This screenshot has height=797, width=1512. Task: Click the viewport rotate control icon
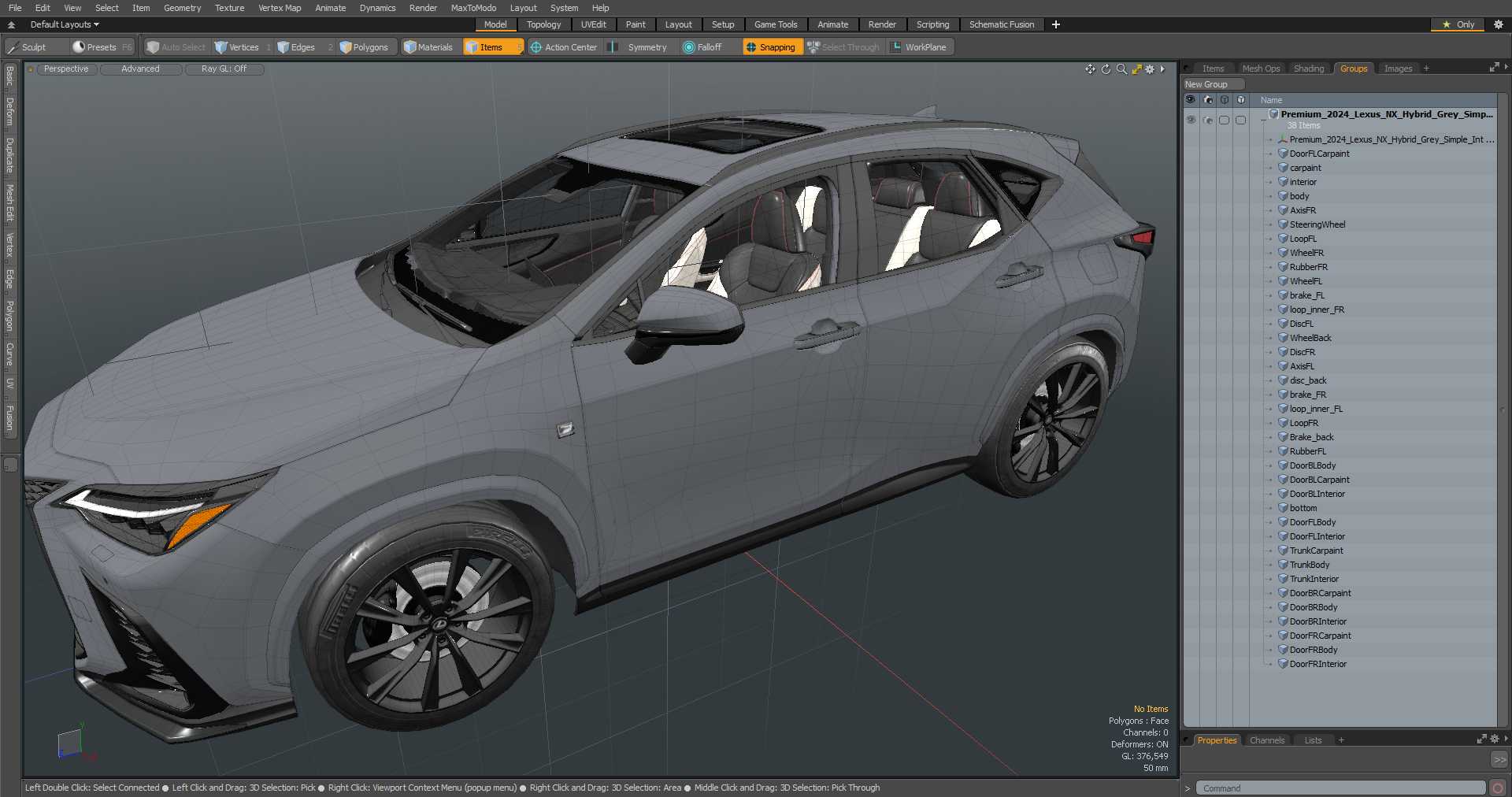click(1106, 69)
